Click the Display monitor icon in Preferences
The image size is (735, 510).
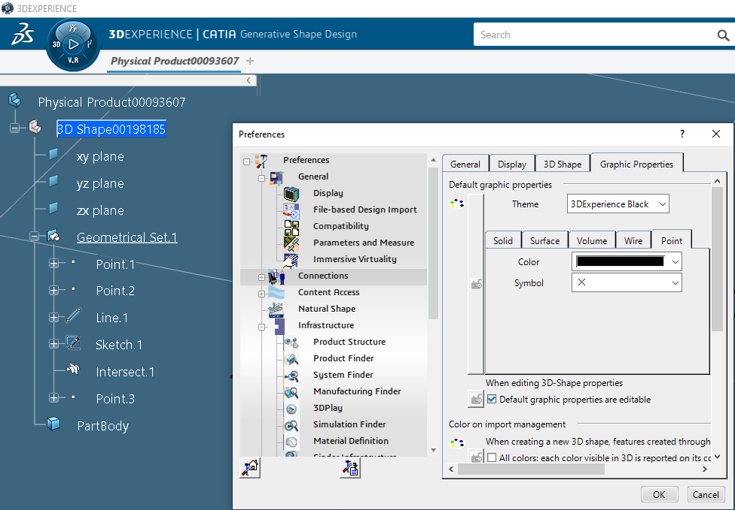click(291, 193)
